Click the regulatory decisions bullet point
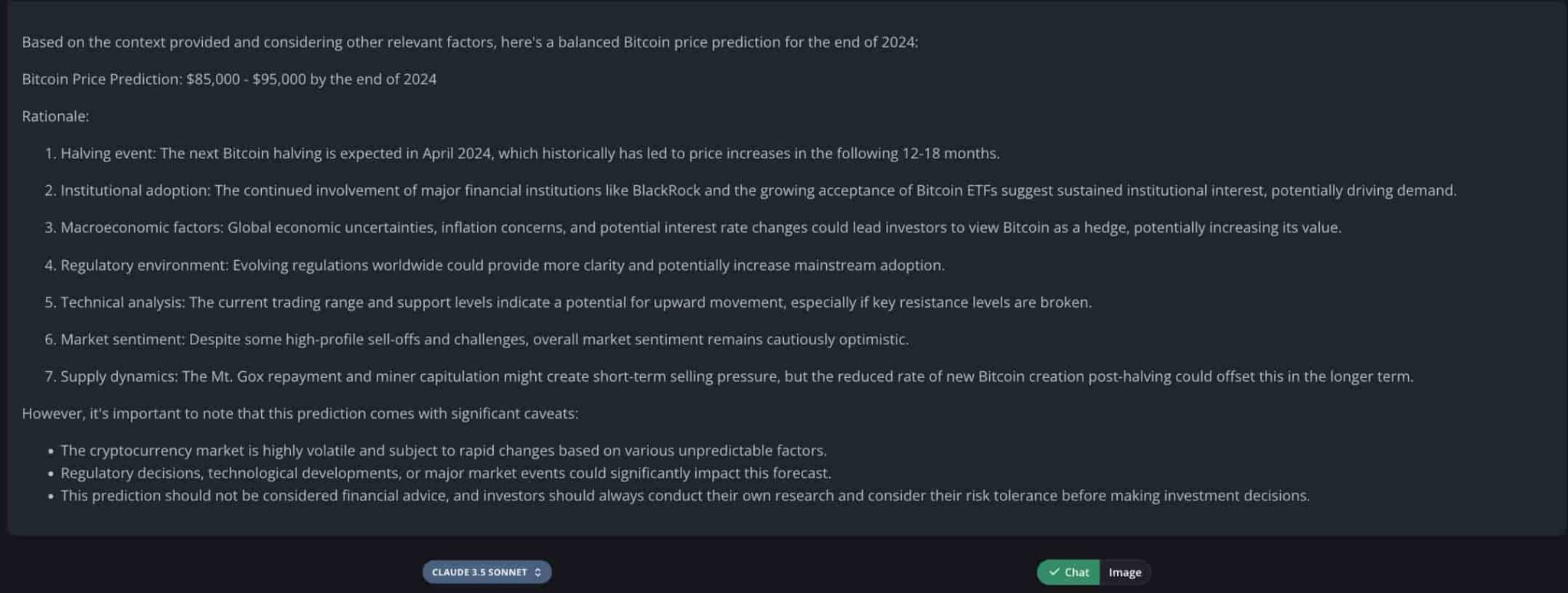 446,473
